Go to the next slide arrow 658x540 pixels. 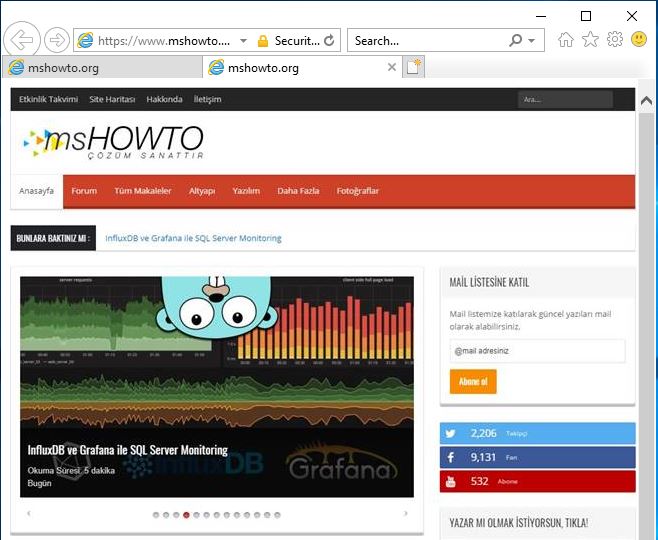405,513
